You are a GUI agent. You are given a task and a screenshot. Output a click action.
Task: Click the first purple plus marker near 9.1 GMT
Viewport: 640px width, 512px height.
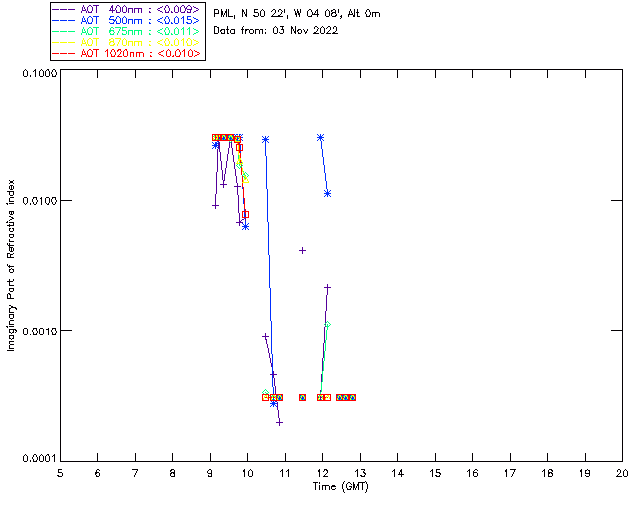click(216, 206)
